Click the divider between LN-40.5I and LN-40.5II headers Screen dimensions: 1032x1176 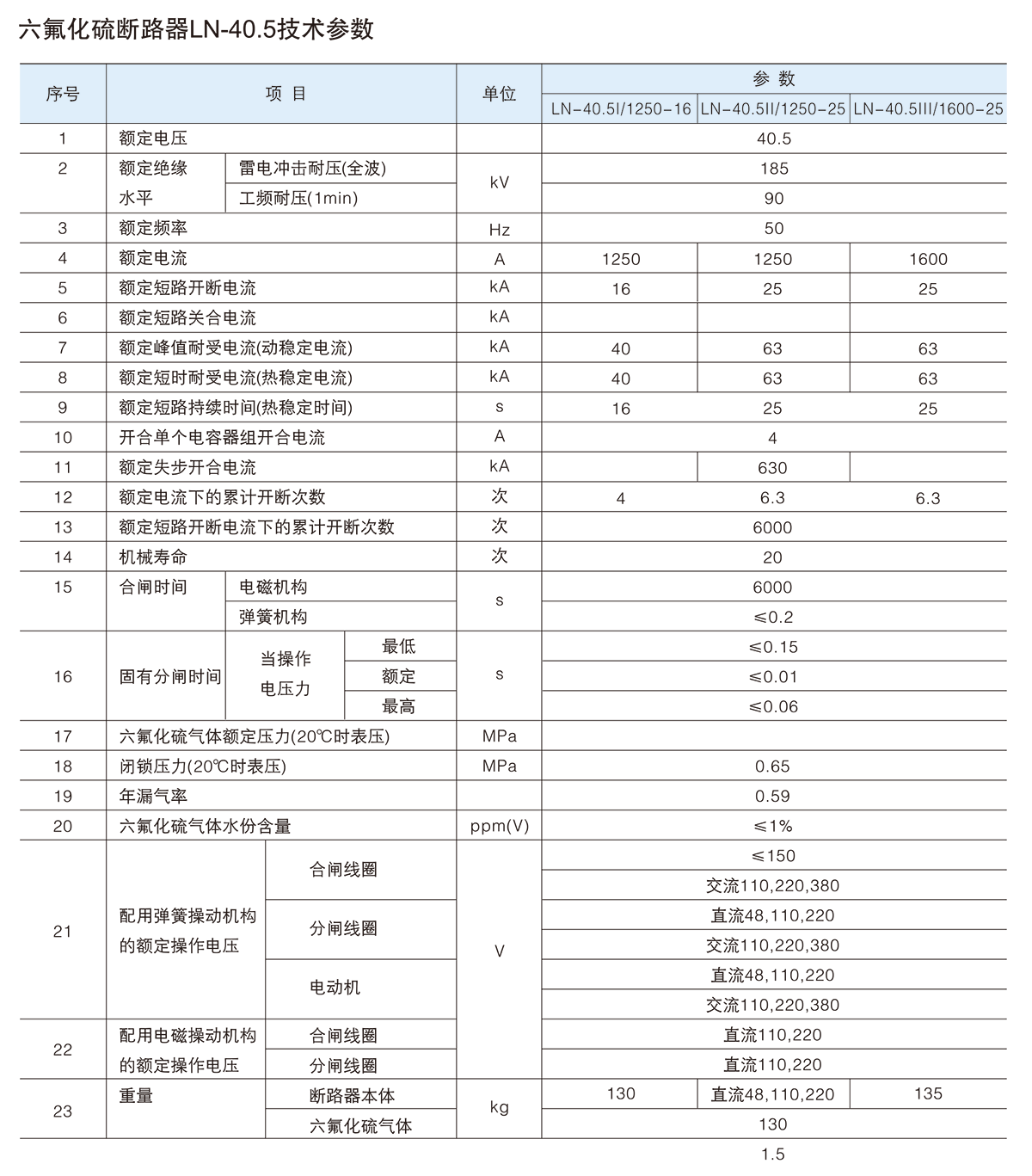[697, 109]
